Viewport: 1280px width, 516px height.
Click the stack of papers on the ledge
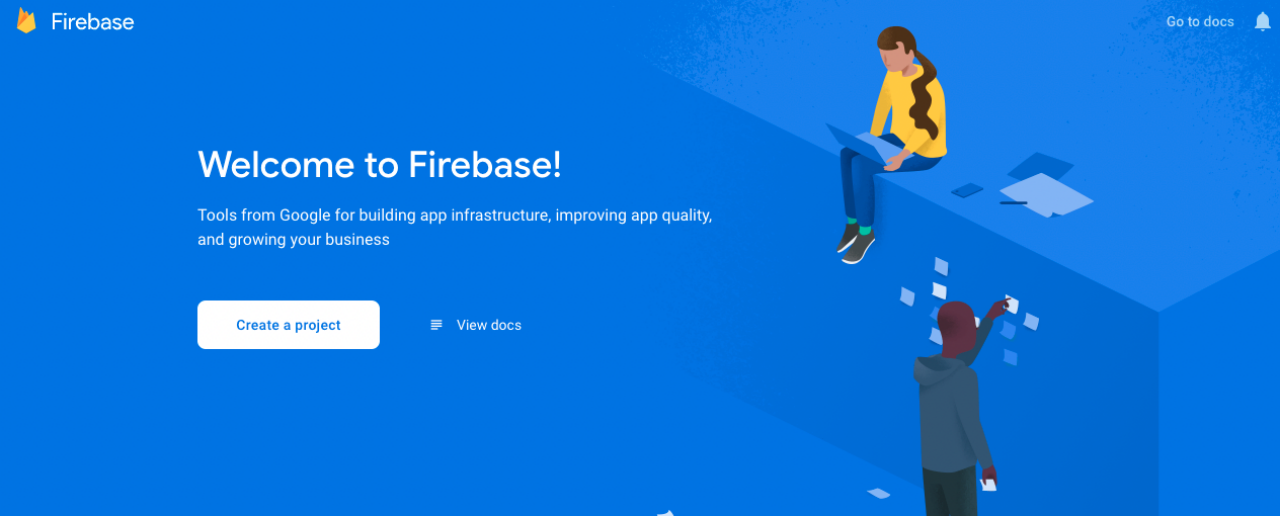[x=1045, y=195]
